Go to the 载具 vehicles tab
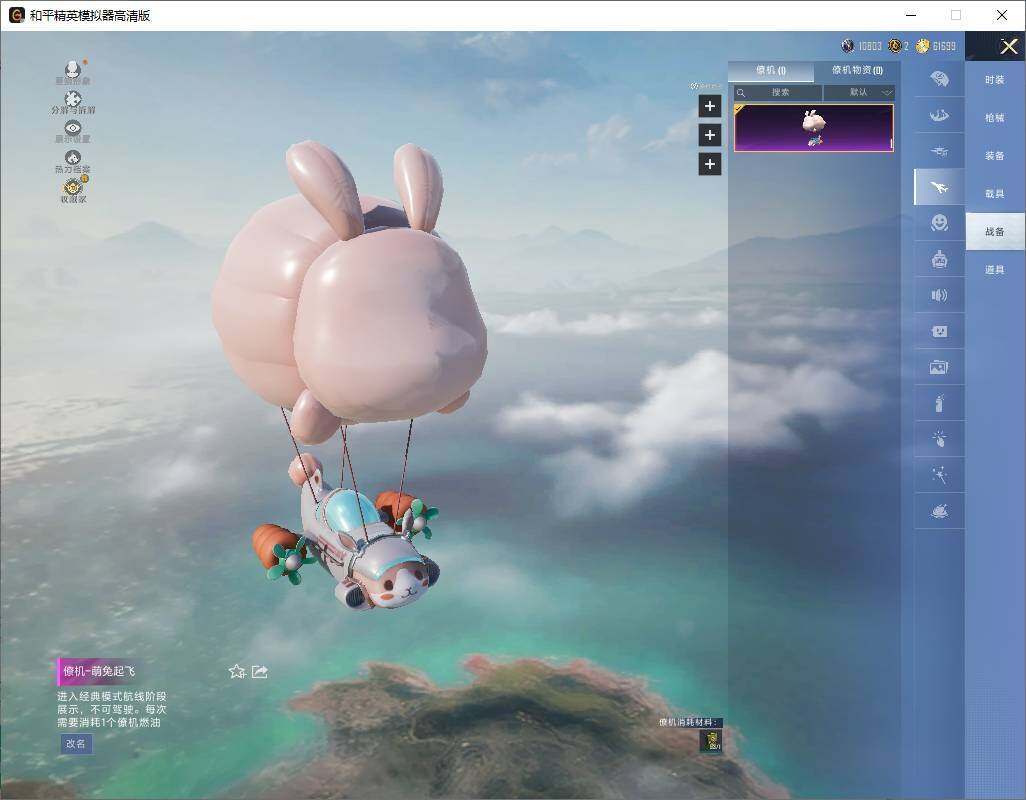The width and height of the screenshot is (1026, 800). [995, 194]
